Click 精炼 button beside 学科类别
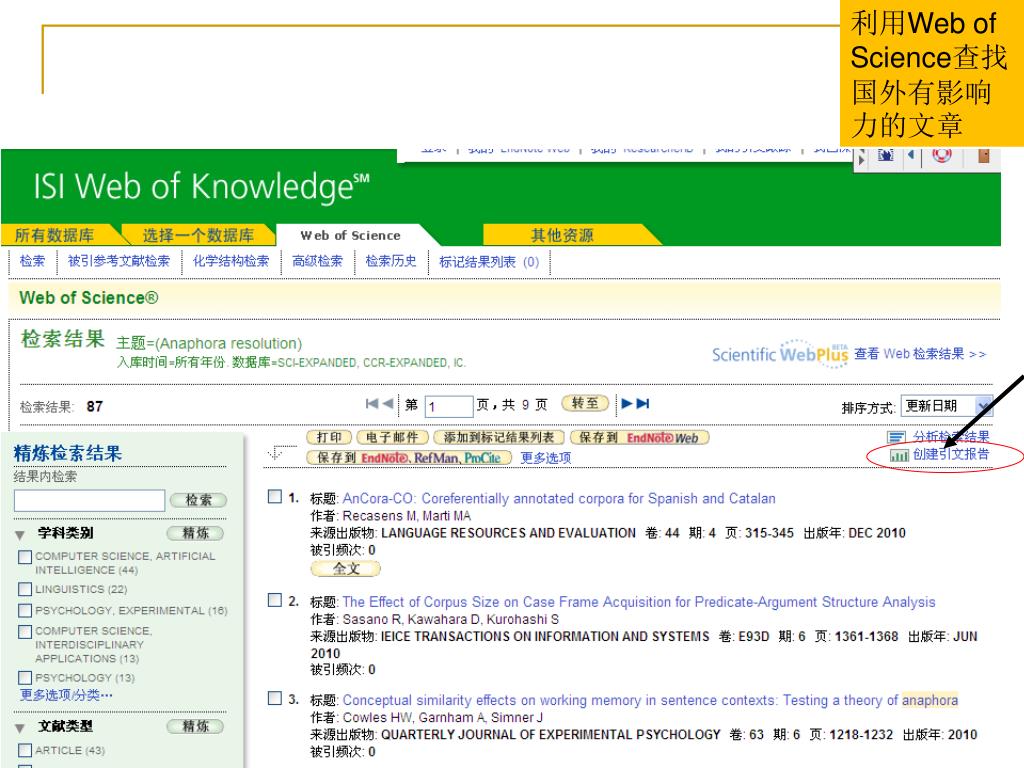 coord(195,533)
